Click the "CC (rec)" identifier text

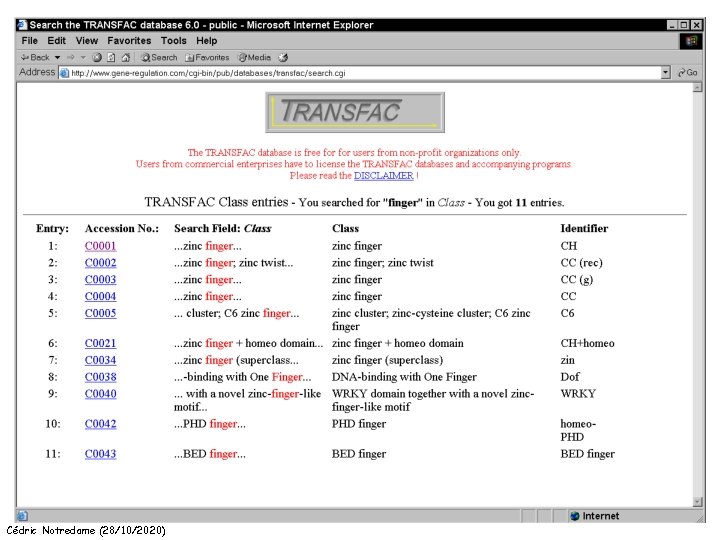click(581, 263)
